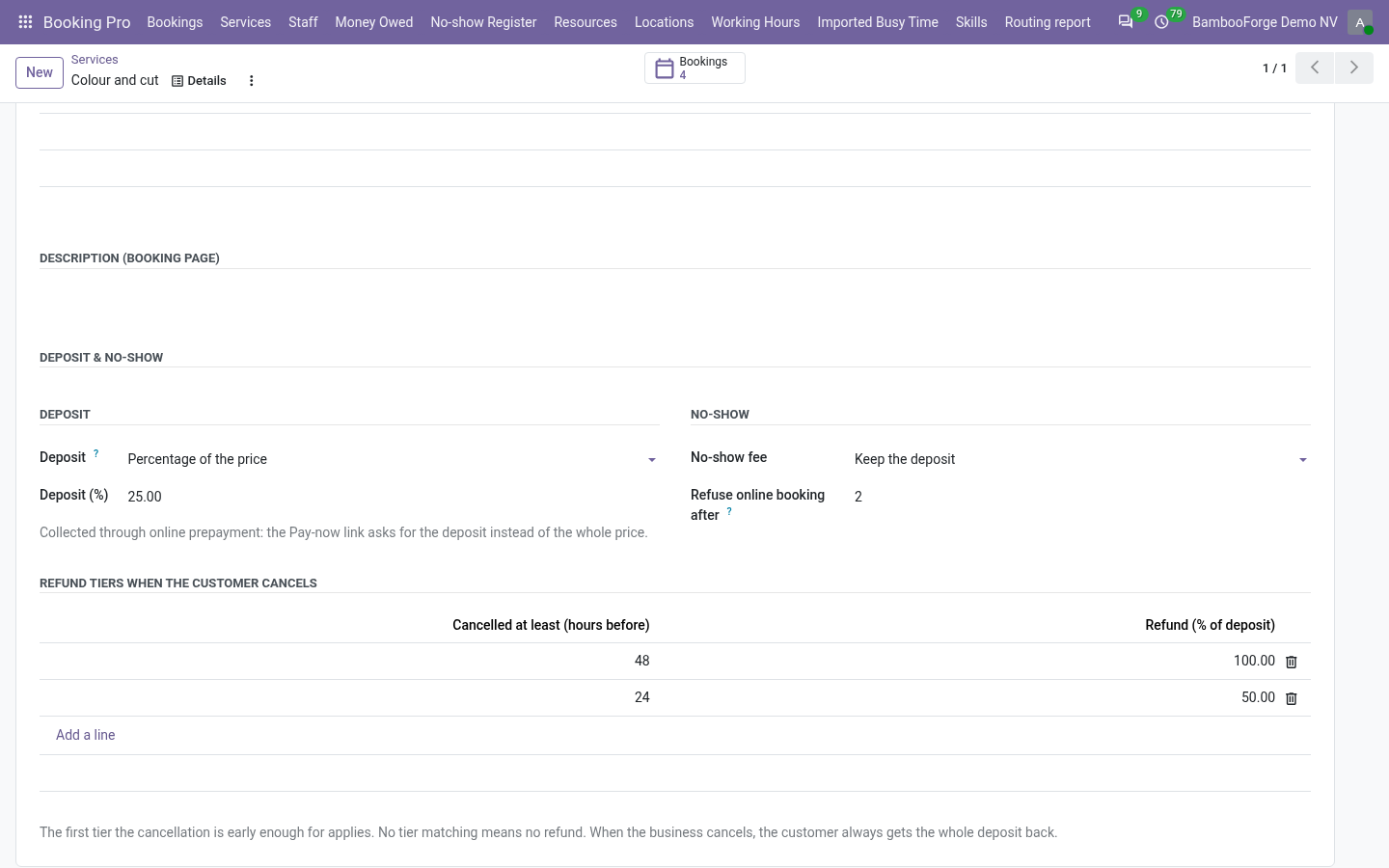This screenshot has width=1389, height=868.
Task: Open the Services menu
Action: click(x=245, y=22)
